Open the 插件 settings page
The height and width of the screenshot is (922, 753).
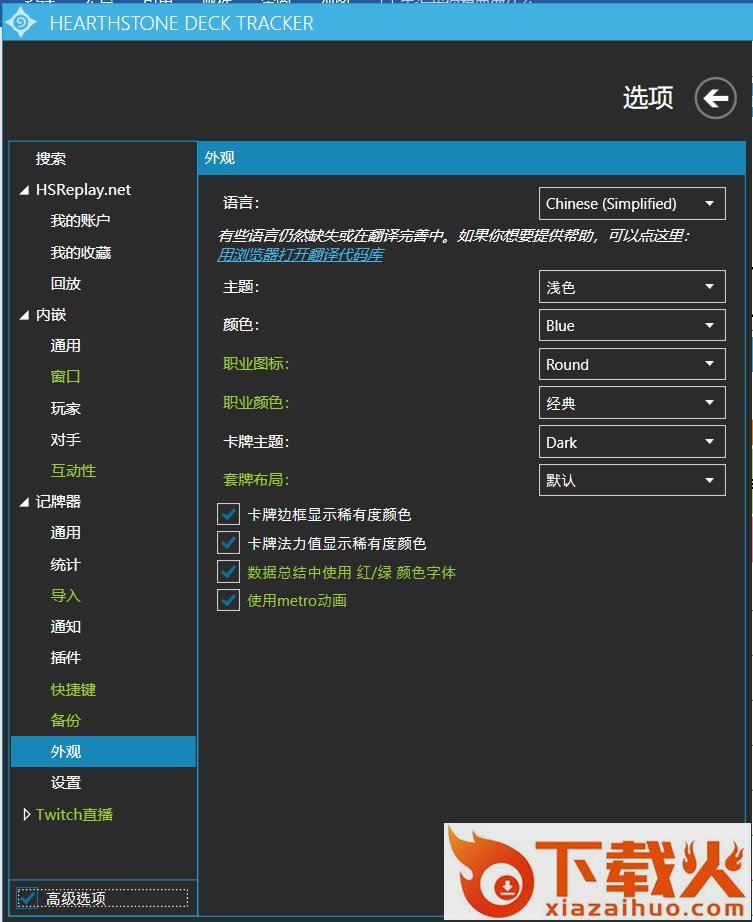tap(65, 657)
